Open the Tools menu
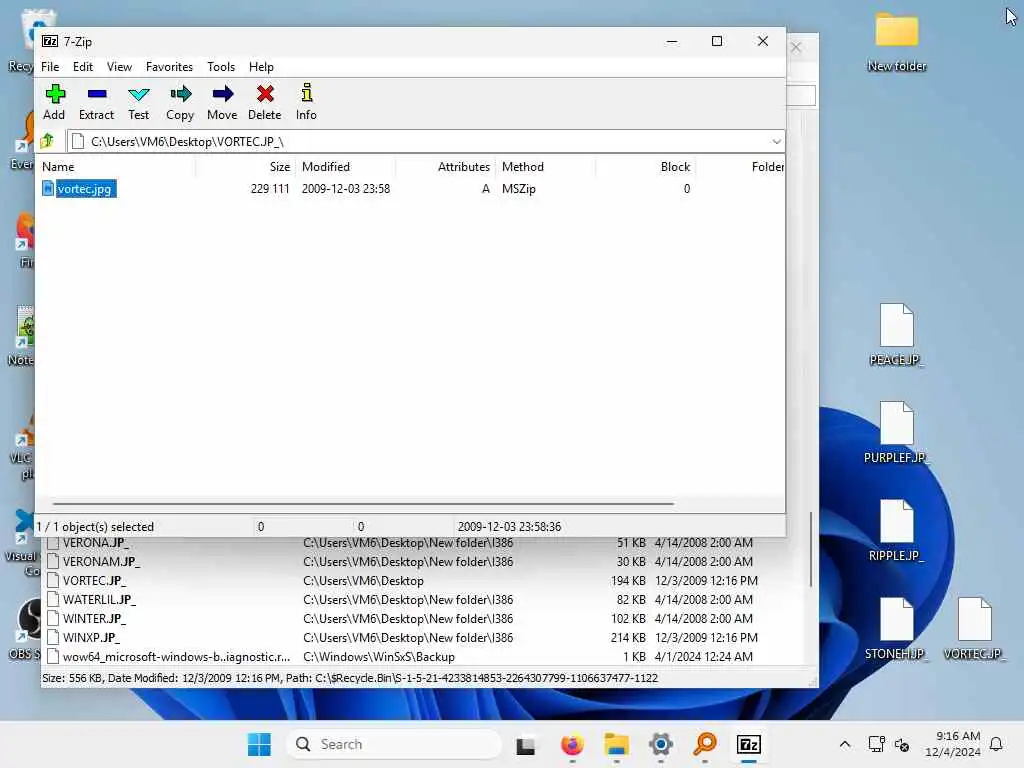This screenshot has width=1024, height=768. point(221,67)
